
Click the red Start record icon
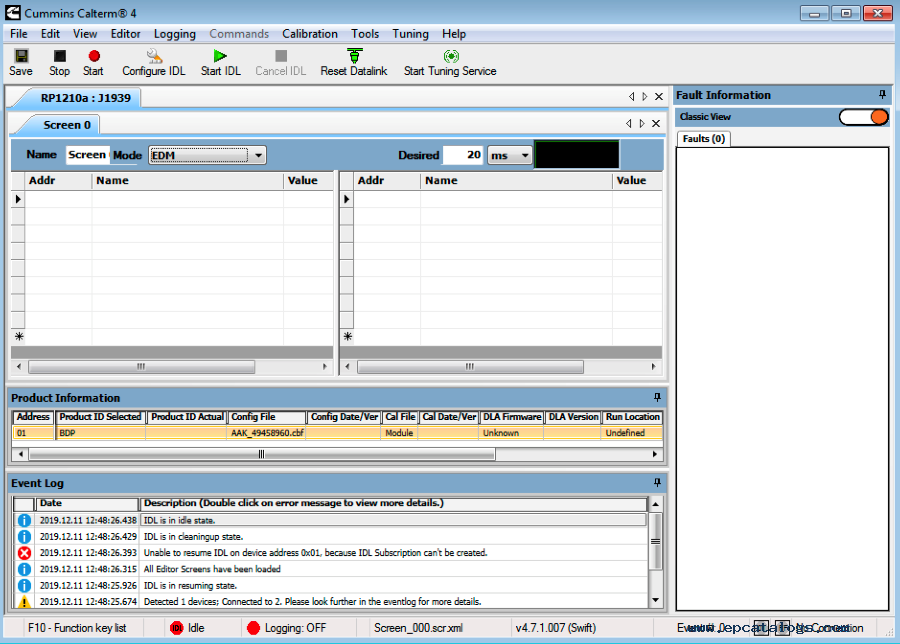tap(94, 56)
